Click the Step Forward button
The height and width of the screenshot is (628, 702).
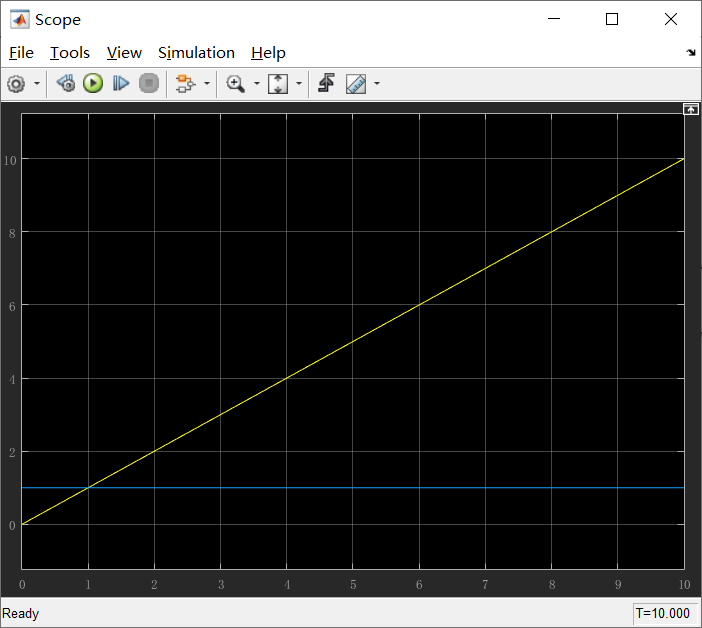[x=121, y=84]
